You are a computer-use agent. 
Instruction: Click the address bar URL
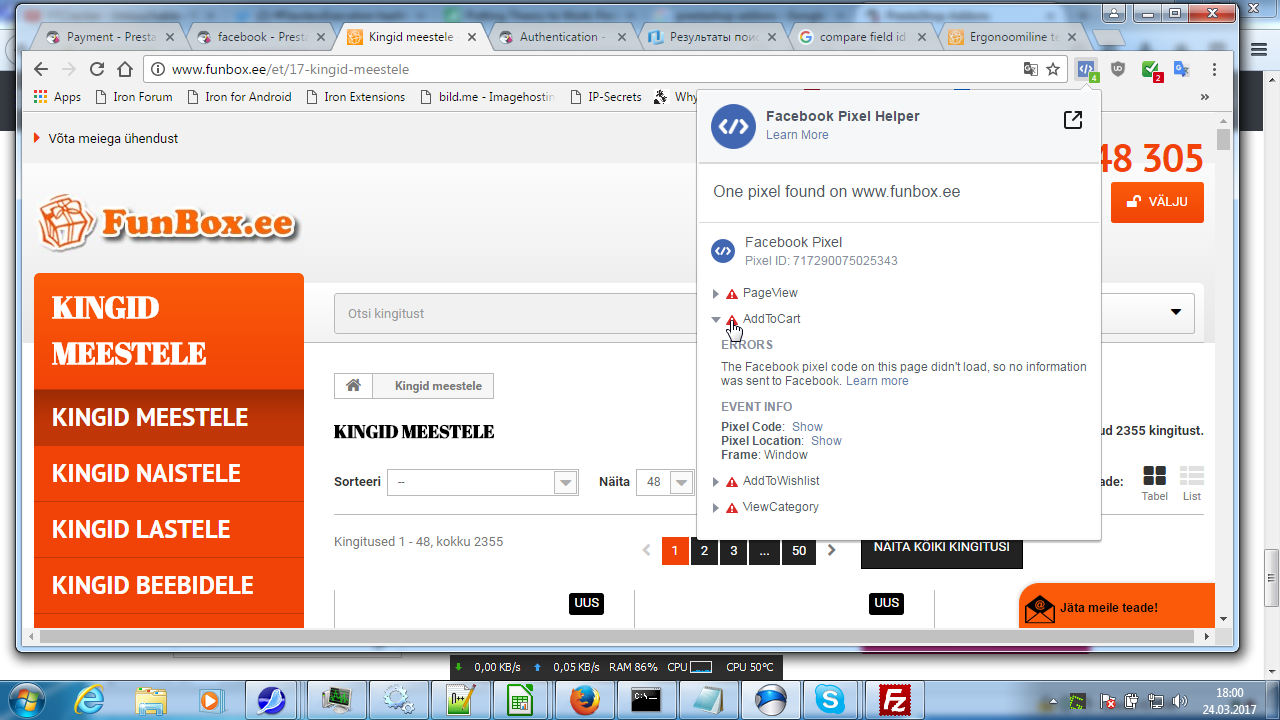(291, 70)
